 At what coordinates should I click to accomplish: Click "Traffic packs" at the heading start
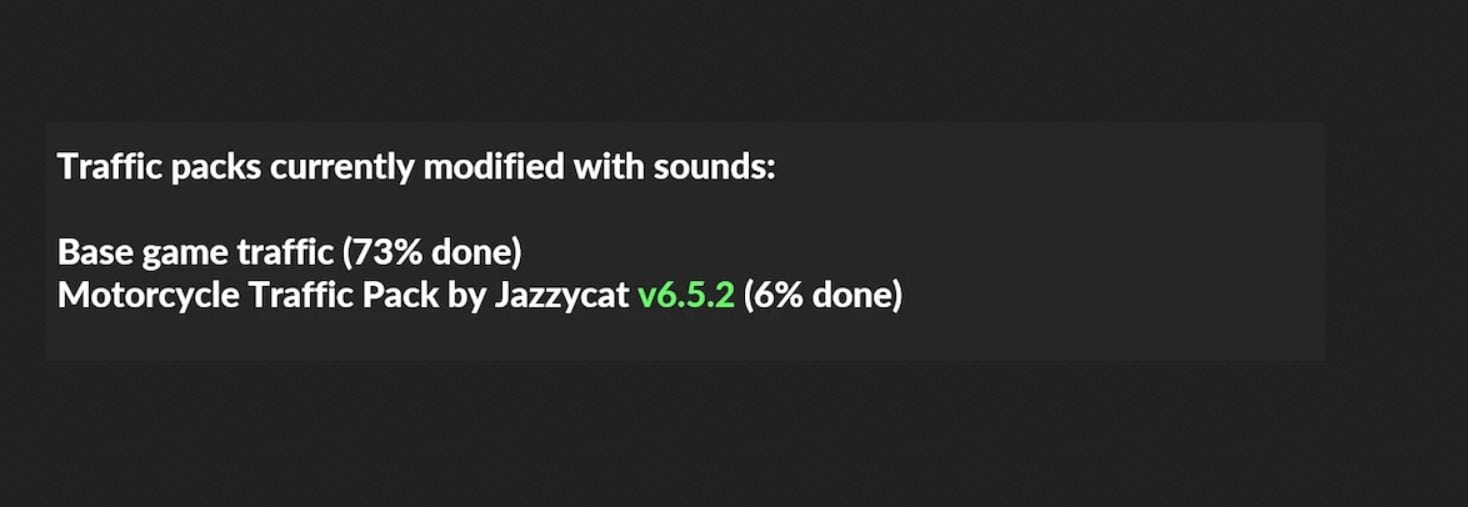[160, 167]
